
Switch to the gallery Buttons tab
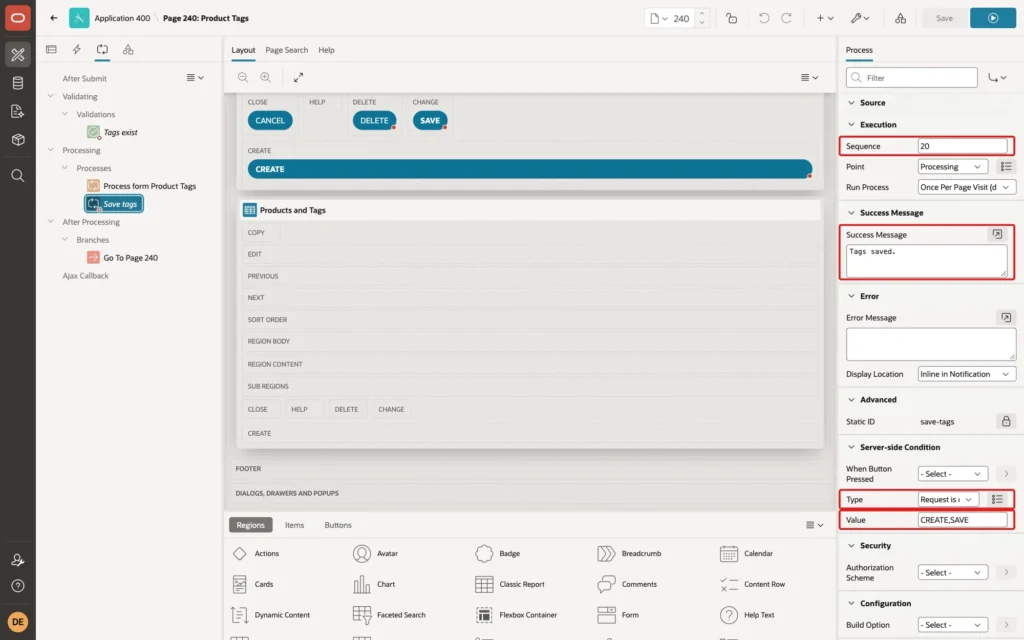[x=338, y=524]
